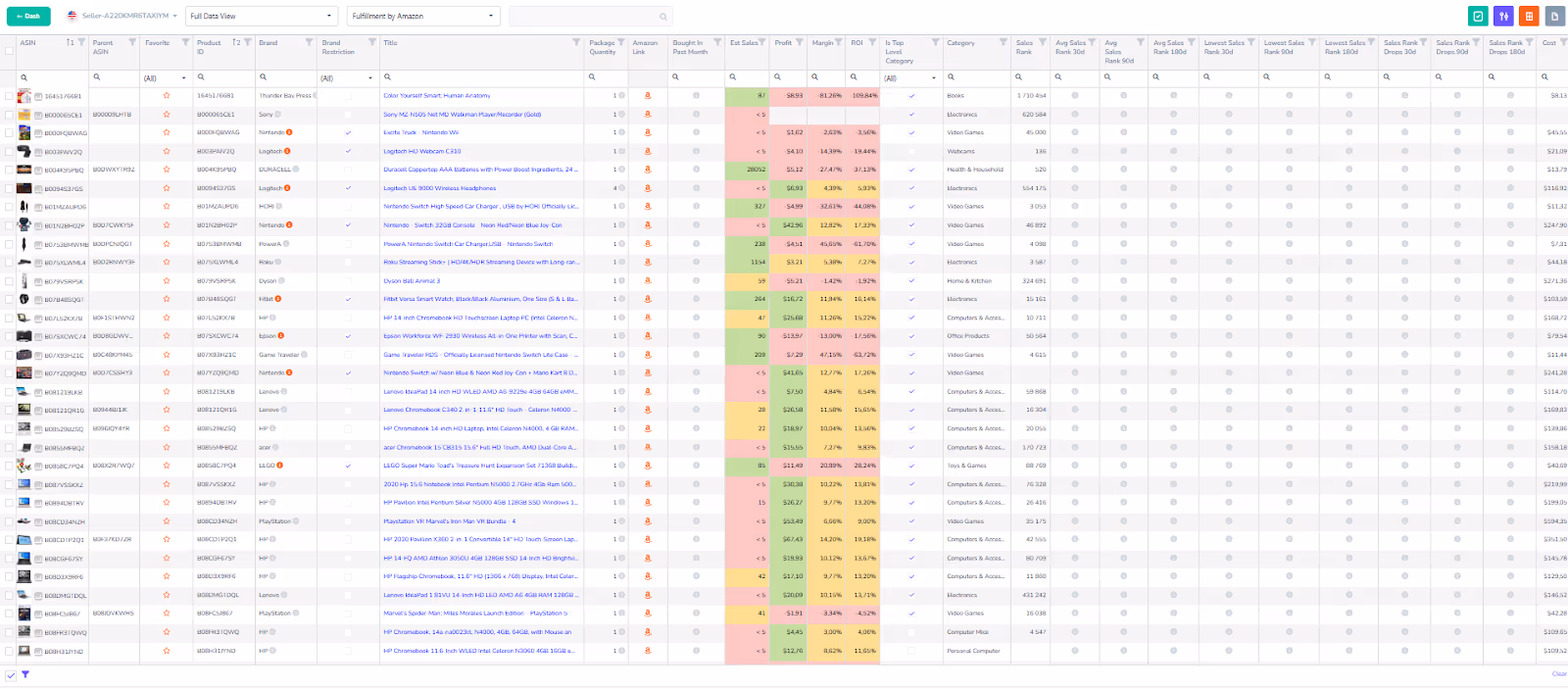The width and height of the screenshot is (1568, 689).
Task: Click orange brand warning icon next to LEGO
Action: (x=280, y=466)
